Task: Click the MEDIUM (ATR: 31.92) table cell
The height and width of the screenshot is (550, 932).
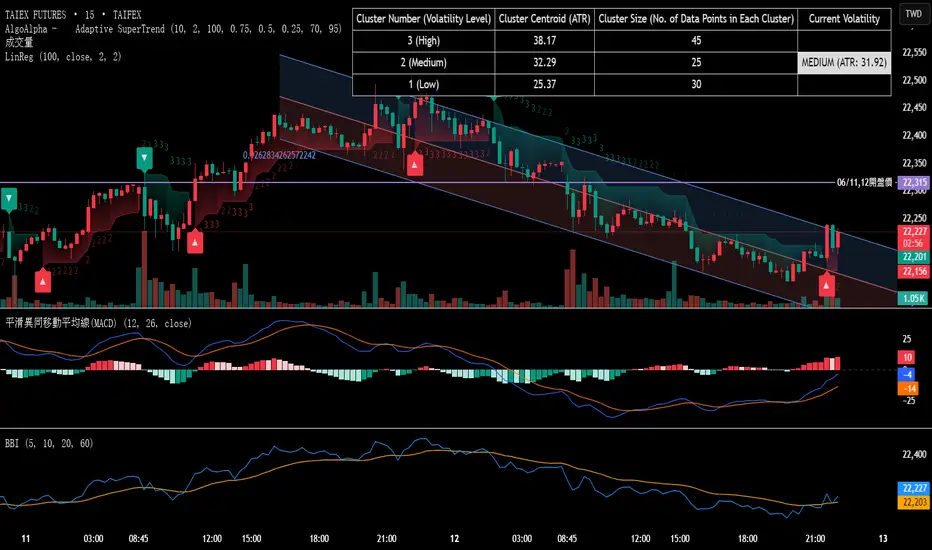Action: [843, 63]
